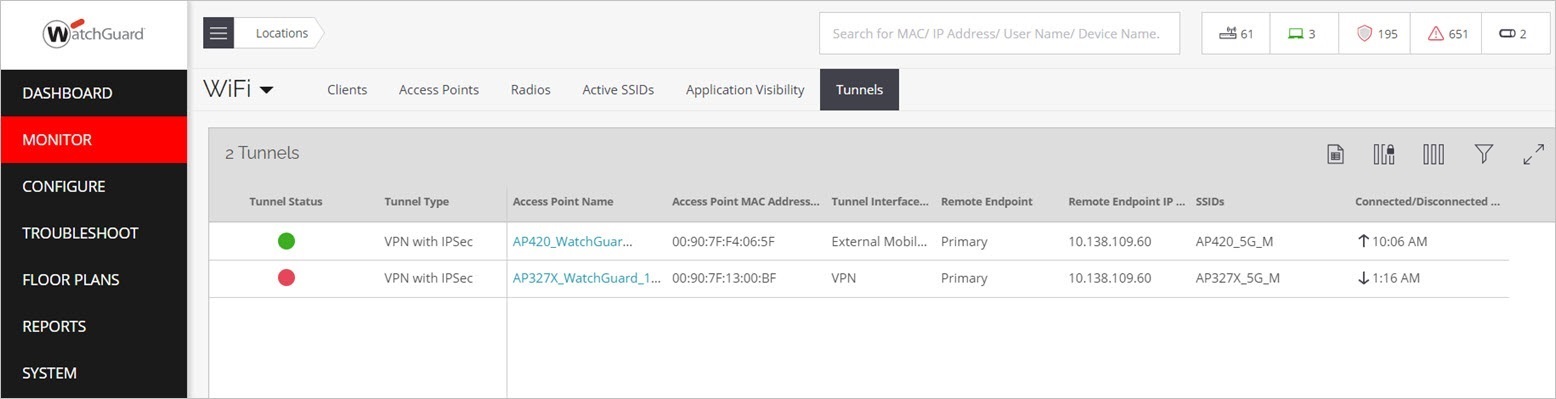
Task: Open the filter funnel icon
Action: click(x=1484, y=154)
